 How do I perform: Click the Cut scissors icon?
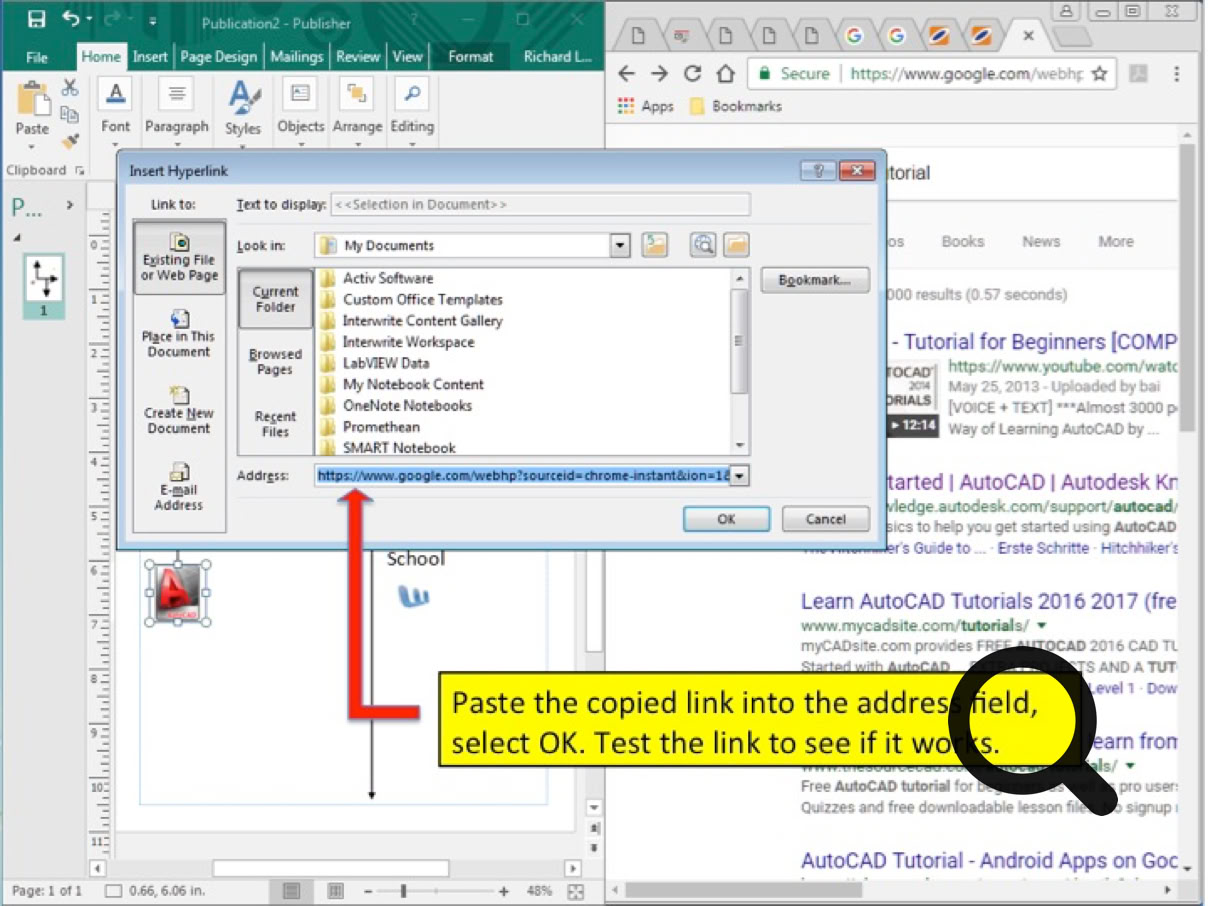tap(70, 88)
